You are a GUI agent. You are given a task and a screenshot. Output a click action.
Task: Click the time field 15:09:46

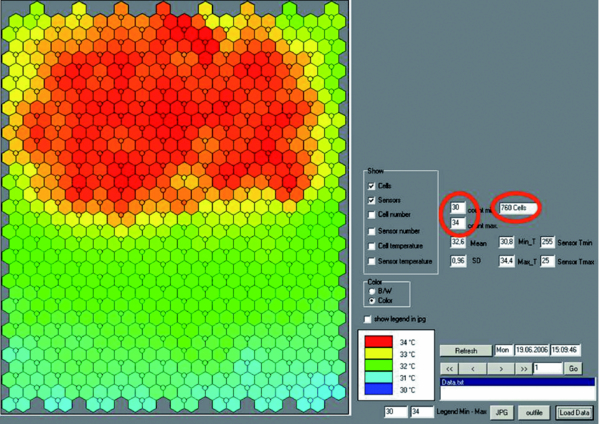click(x=565, y=350)
